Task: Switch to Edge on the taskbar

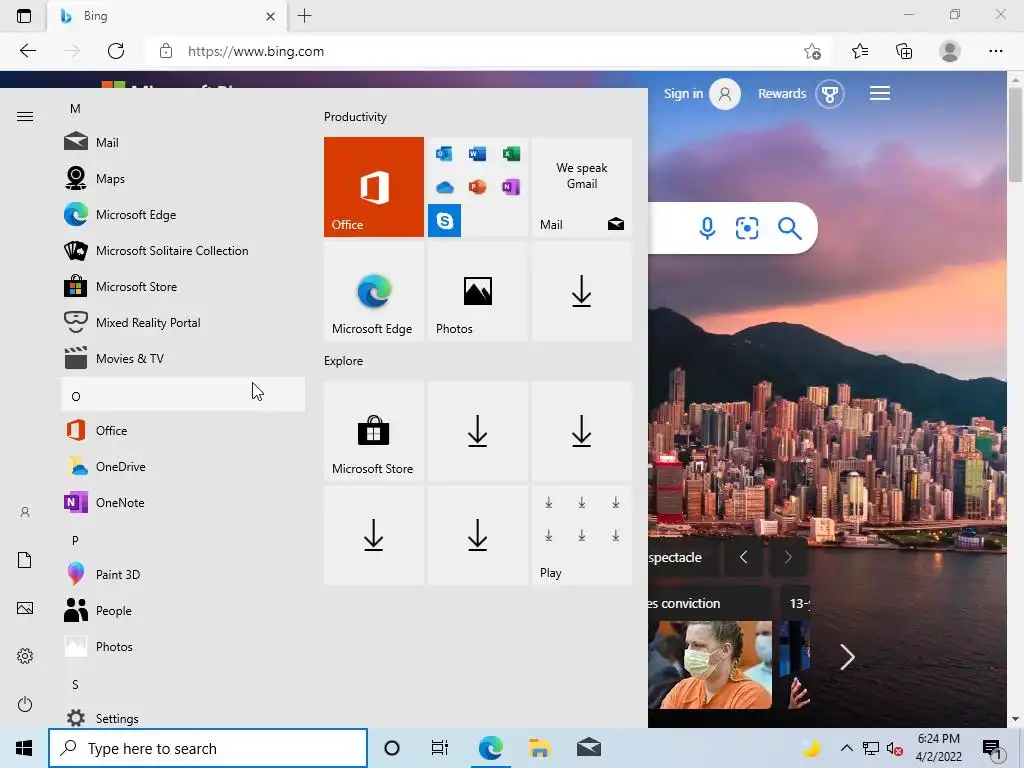Action: [x=490, y=748]
